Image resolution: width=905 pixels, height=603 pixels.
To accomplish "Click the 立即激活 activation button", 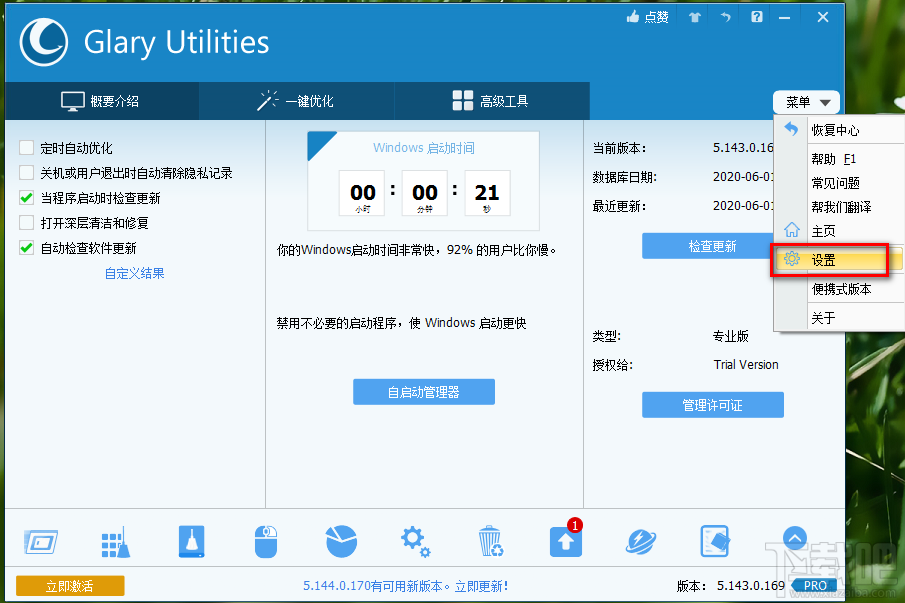I will point(69,585).
